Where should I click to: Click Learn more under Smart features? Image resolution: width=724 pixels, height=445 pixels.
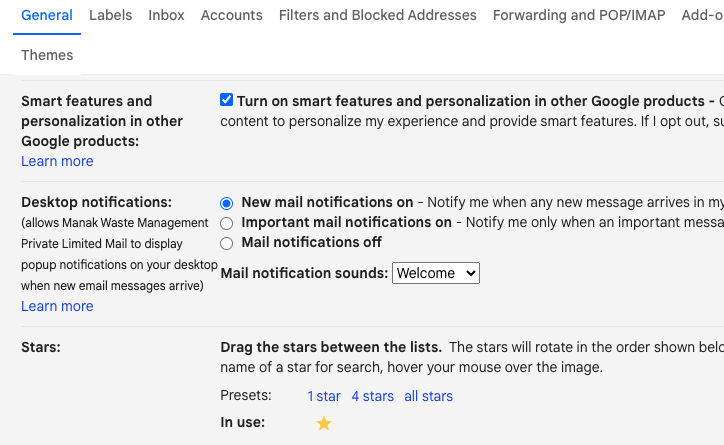tap(57, 161)
